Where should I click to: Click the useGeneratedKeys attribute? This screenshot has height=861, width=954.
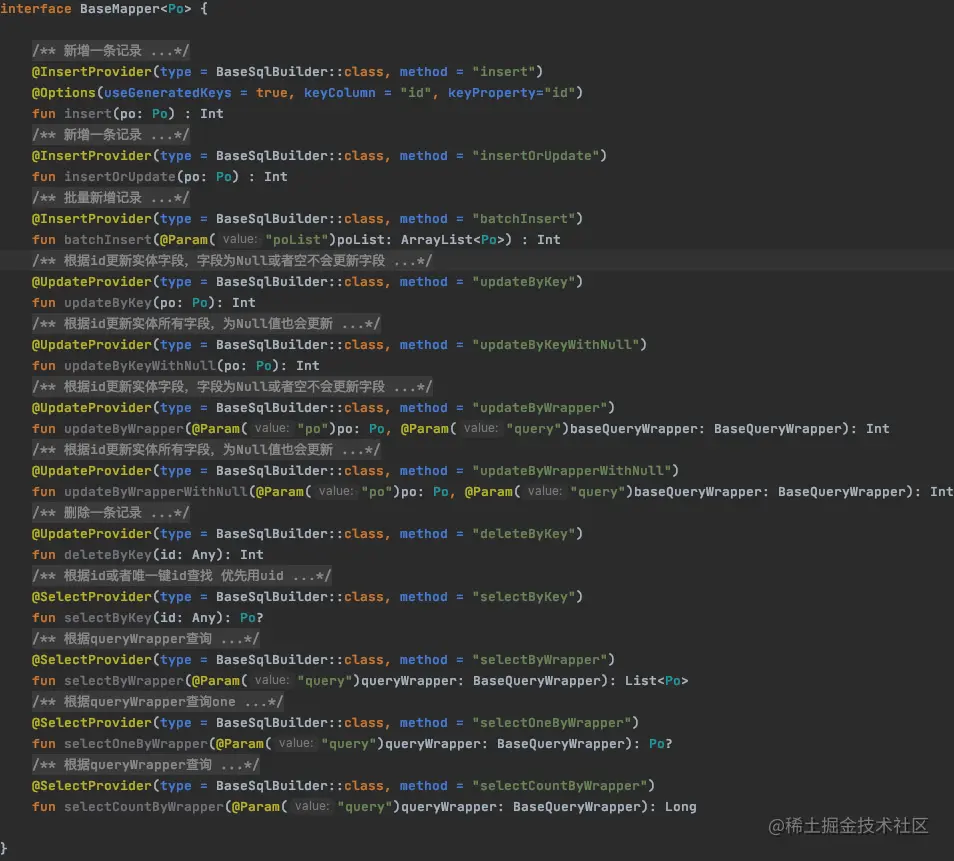pos(167,92)
